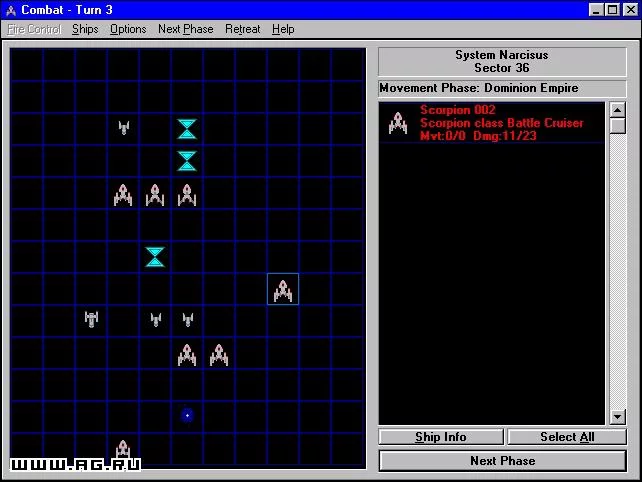
Task: Click the 'Scorpion 002' name text
Action: pyautogui.click(x=458, y=110)
